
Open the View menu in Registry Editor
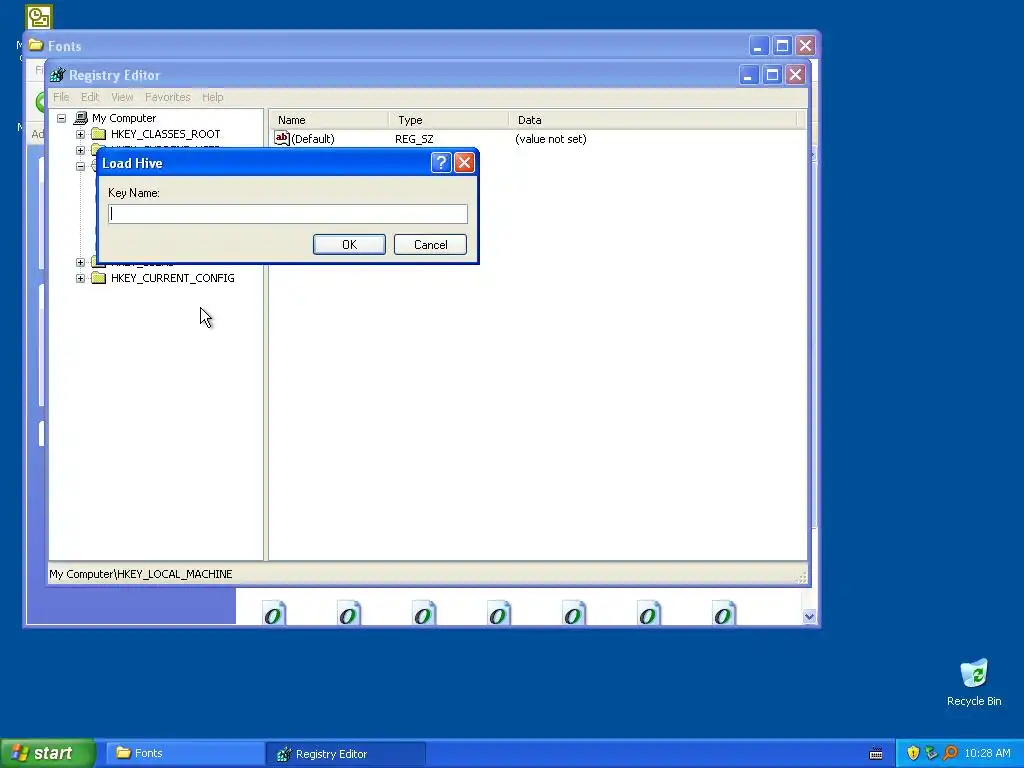click(x=121, y=97)
